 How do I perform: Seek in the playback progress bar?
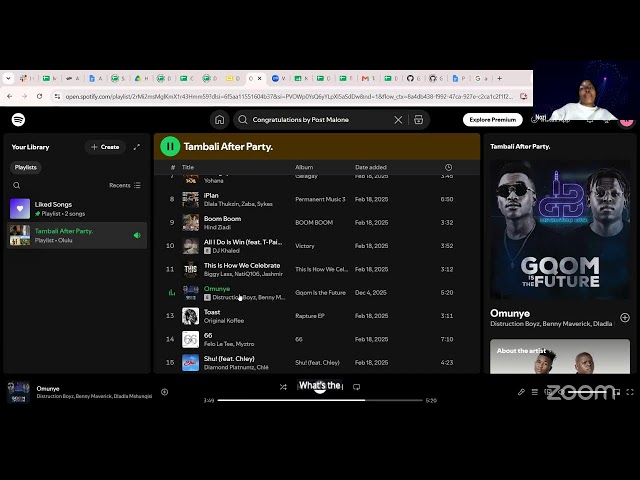tap(320, 400)
